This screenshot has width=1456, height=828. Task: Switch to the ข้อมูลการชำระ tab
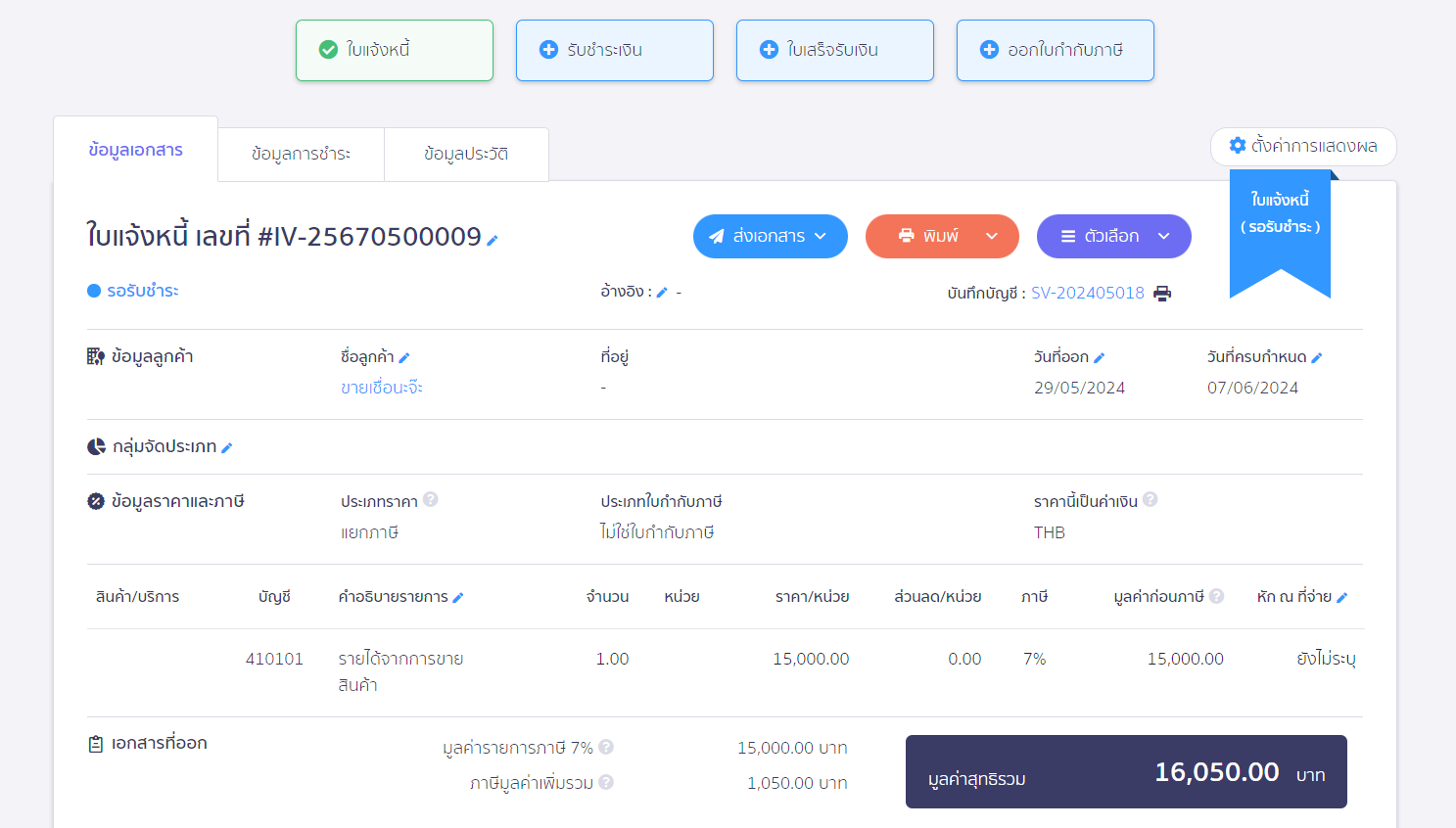tap(301, 155)
